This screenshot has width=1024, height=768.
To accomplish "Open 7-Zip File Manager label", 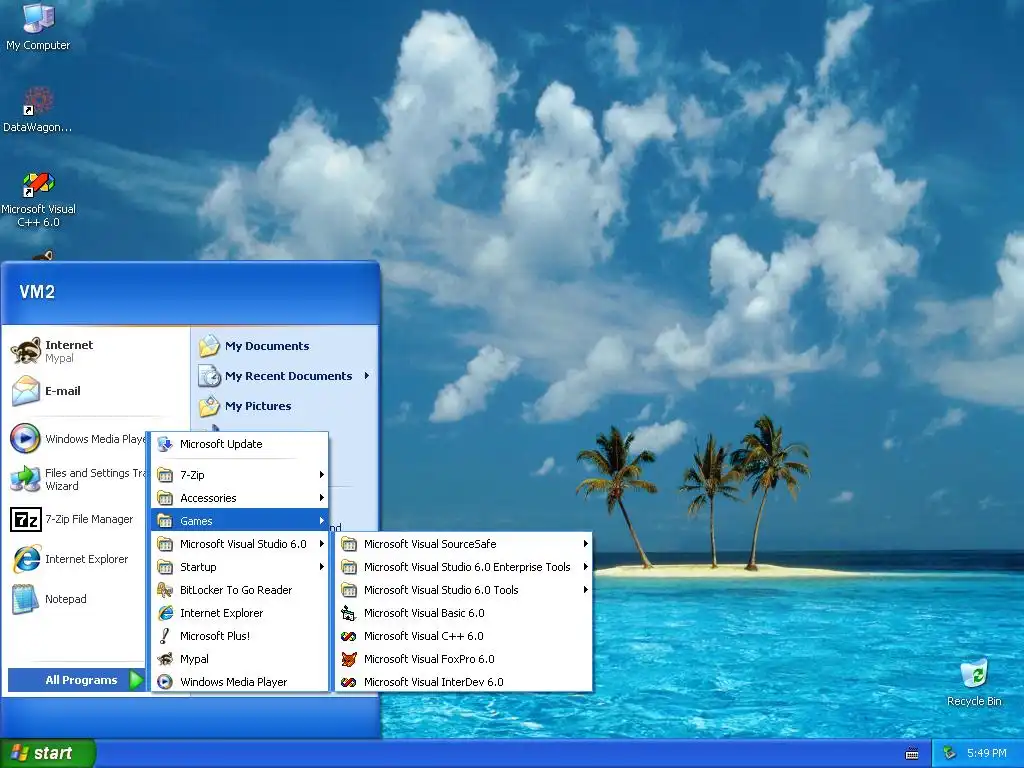I will 89,519.
